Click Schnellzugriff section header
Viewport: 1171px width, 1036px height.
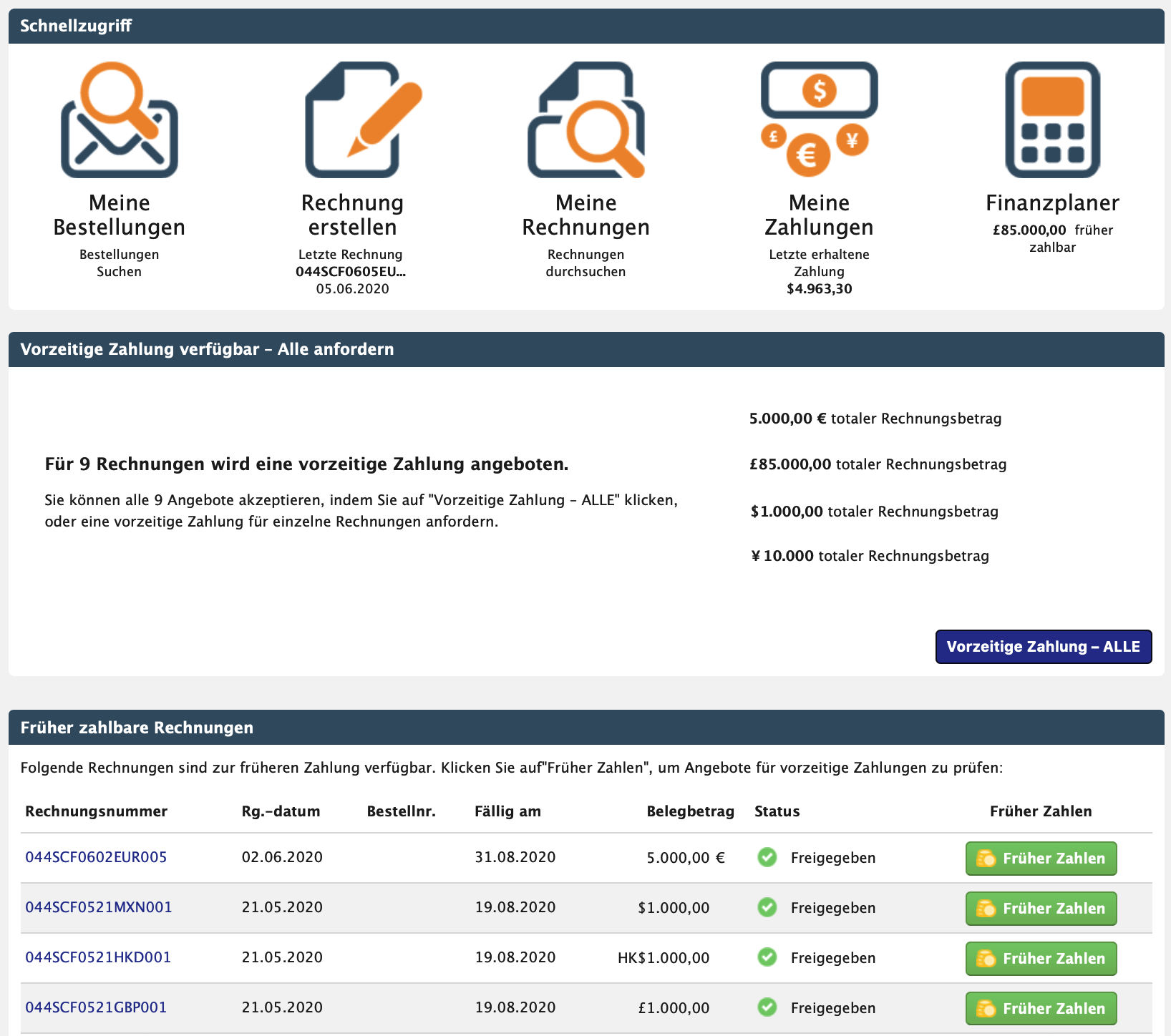tap(586, 26)
